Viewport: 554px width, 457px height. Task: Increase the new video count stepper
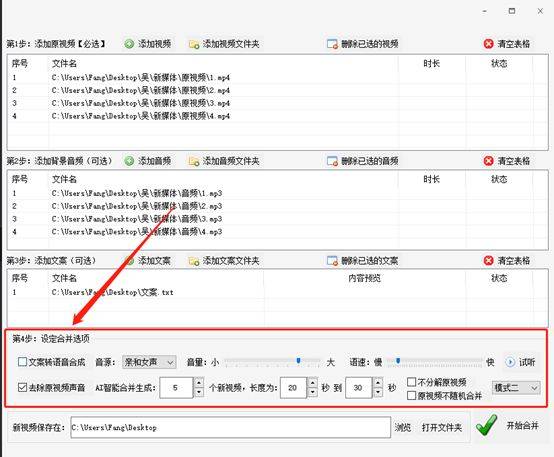point(199,383)
